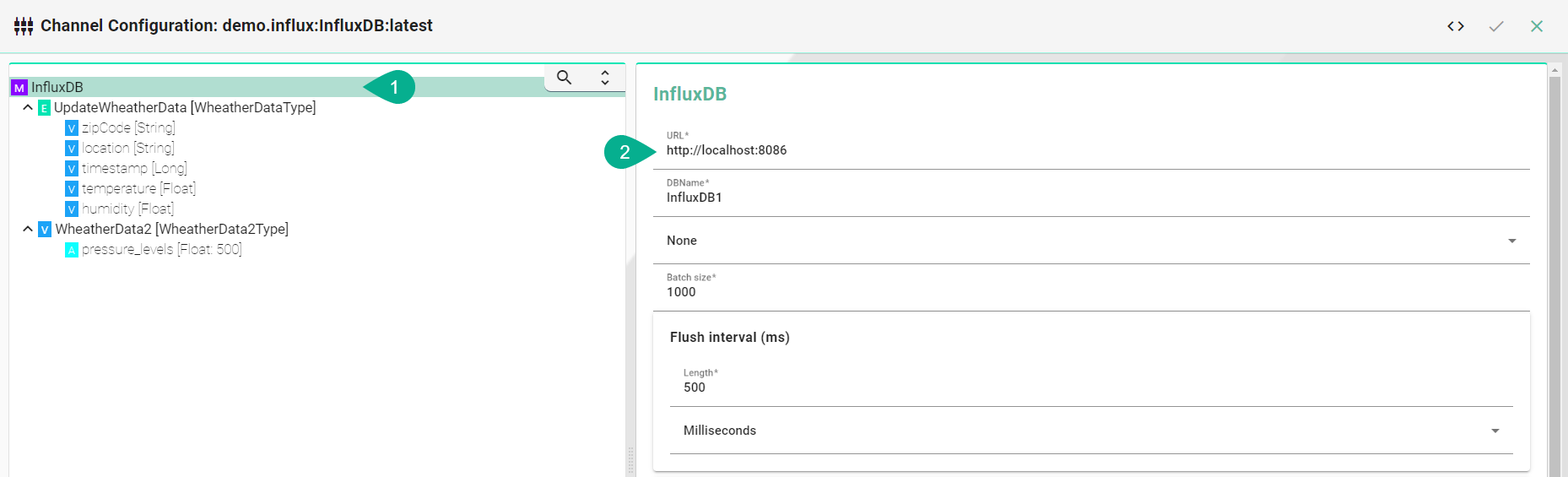The height and width of the screenshot is (477, 1568).
Task: Click the green E icon of UpdateWheatherData
Action: click(44, 108)
